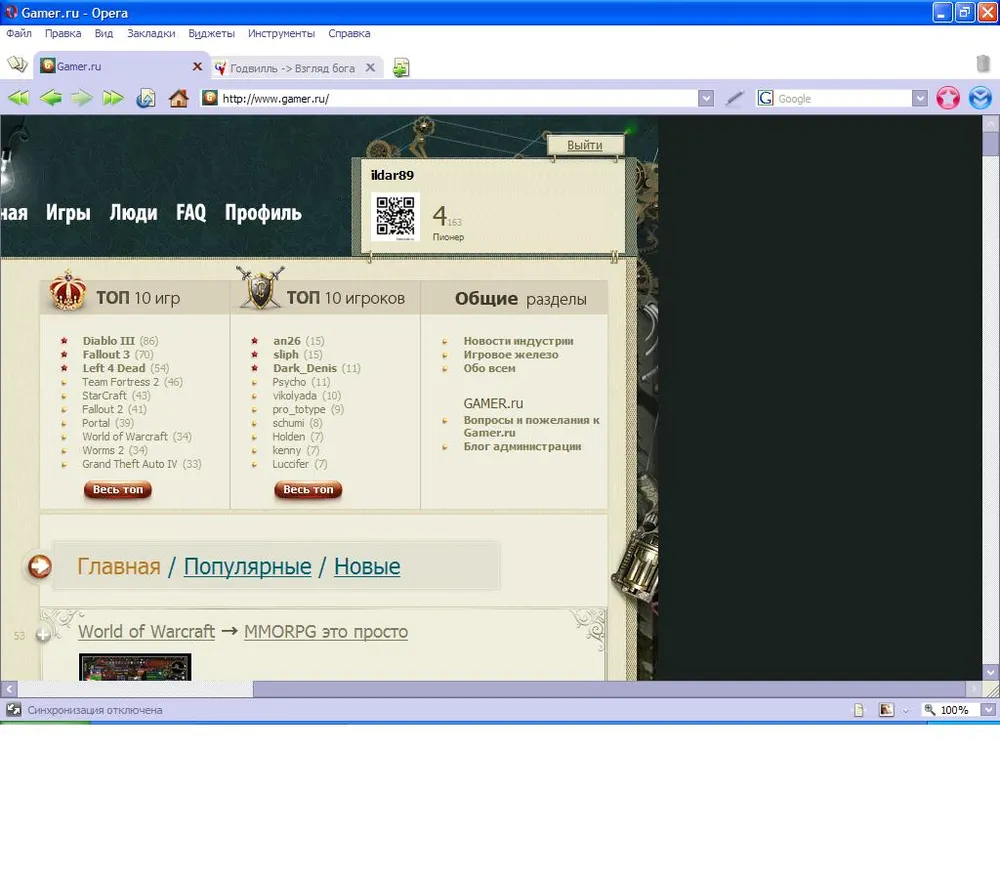Reload the page with the reload icon

coord(145,98)
